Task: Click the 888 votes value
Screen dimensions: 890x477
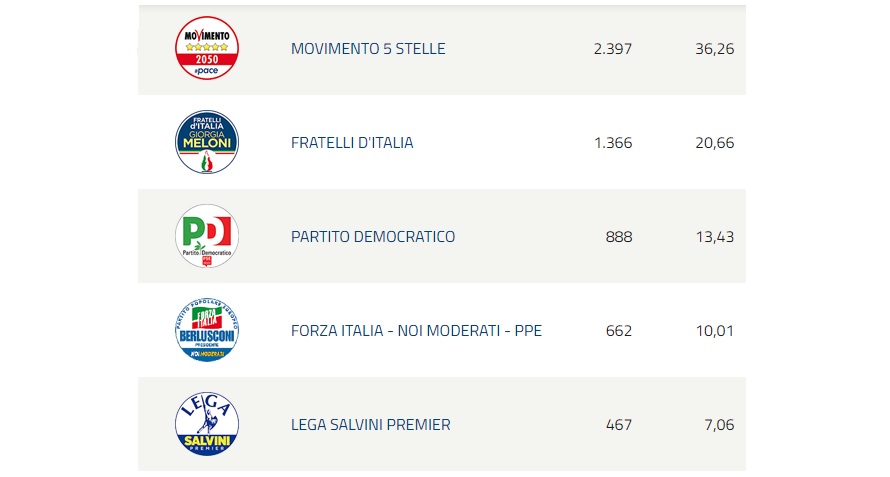Action: point(619,237)
